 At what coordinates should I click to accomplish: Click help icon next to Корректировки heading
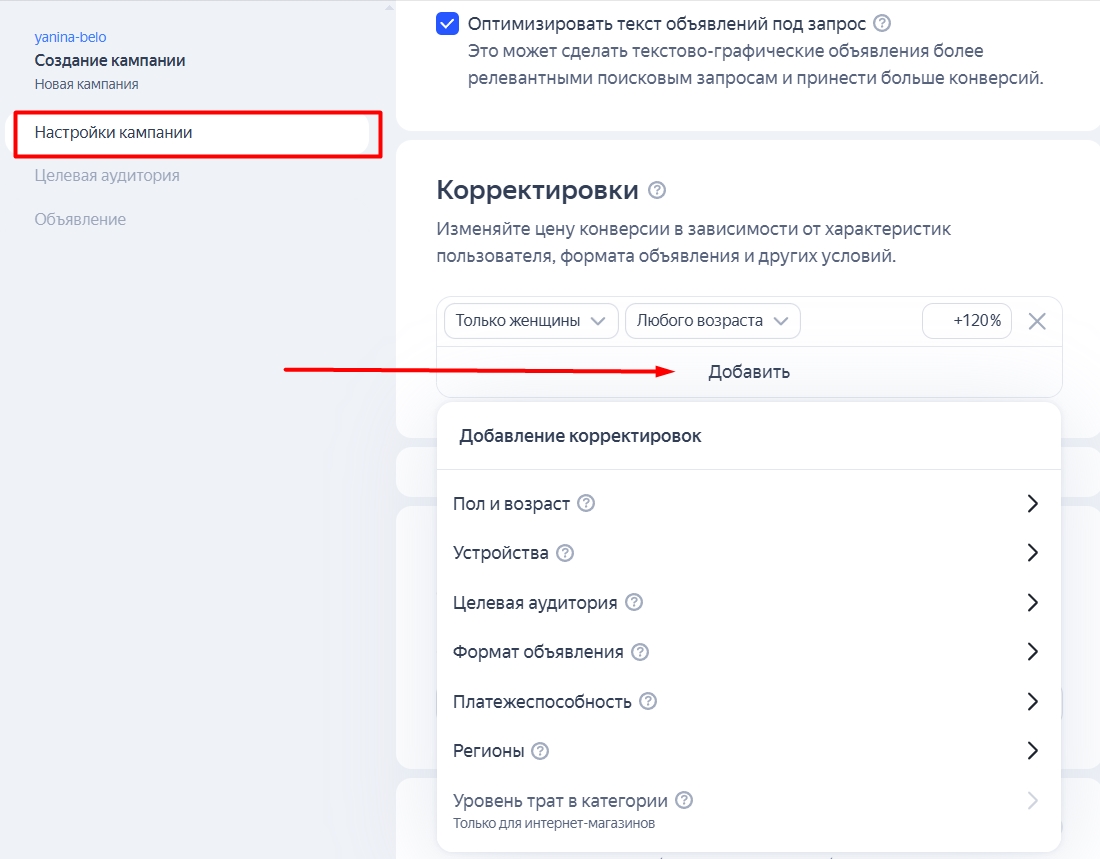point(657,190)
